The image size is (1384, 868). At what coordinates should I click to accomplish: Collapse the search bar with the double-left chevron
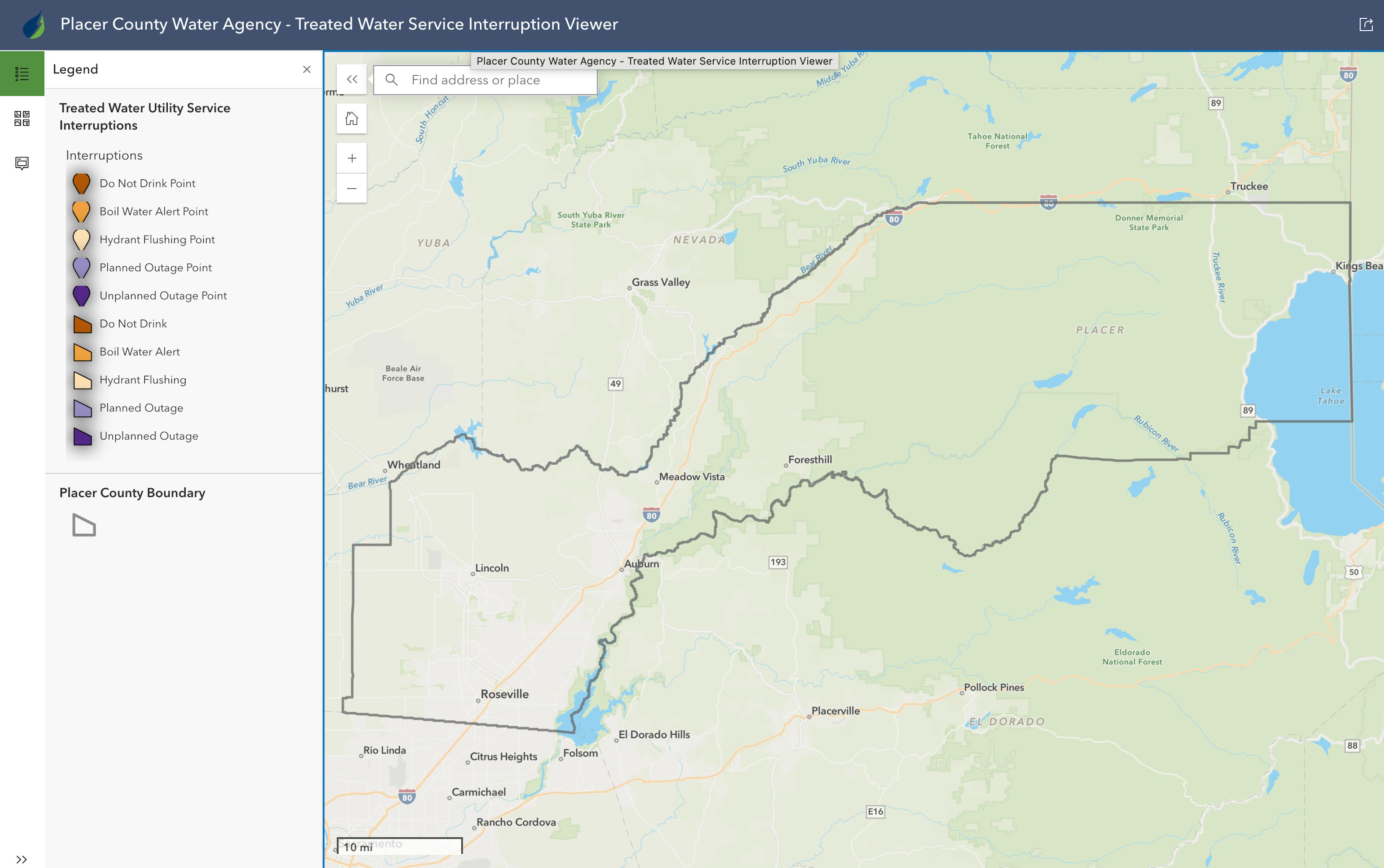[352, 79]
